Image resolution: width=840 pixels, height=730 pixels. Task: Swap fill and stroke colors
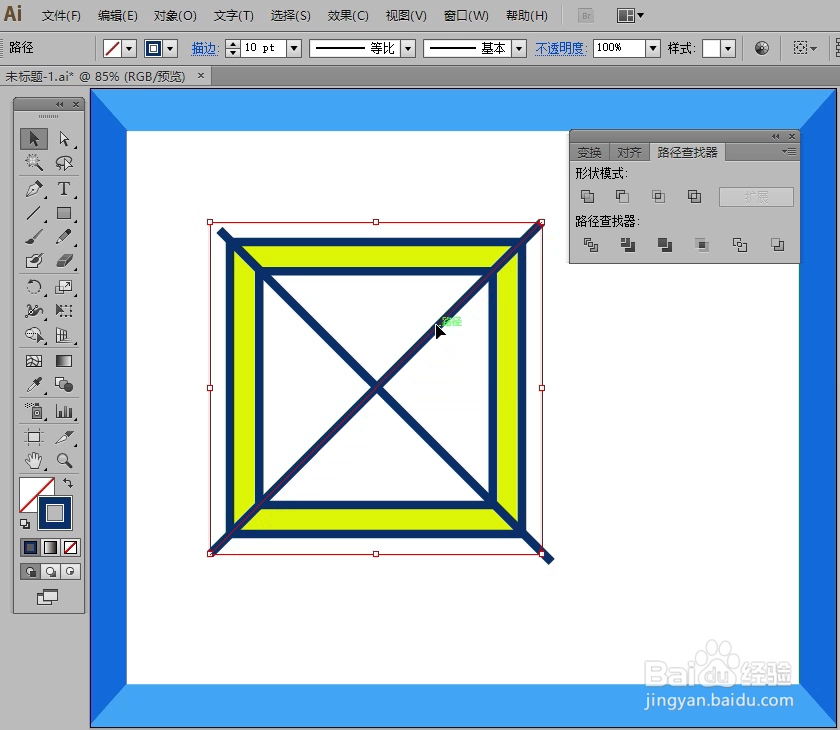tap(68, 483)
